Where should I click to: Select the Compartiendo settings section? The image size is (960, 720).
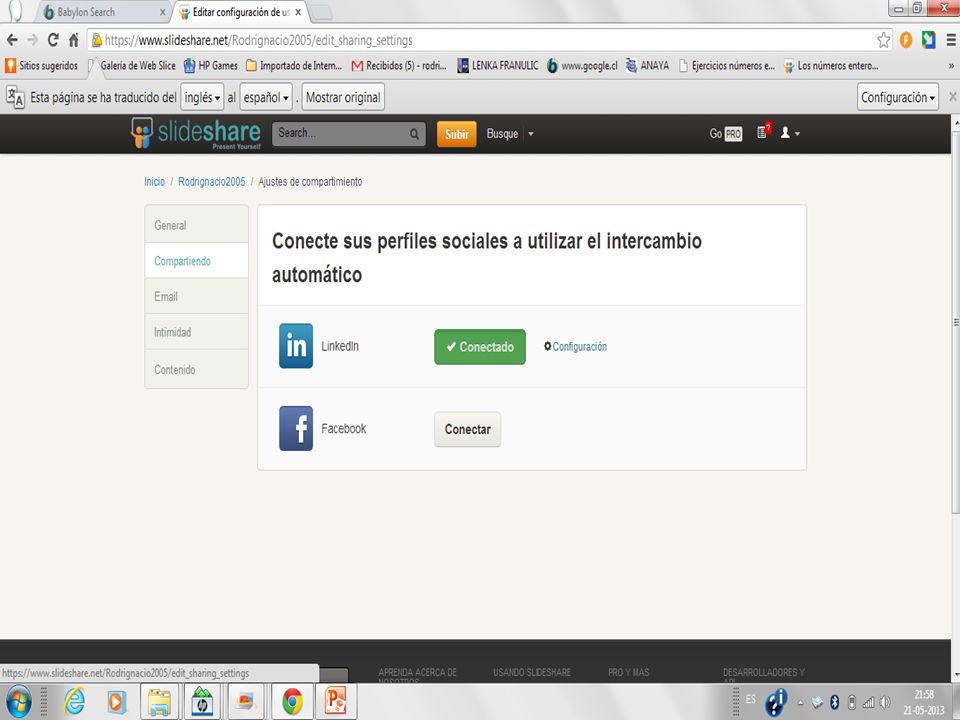point(197,261)
